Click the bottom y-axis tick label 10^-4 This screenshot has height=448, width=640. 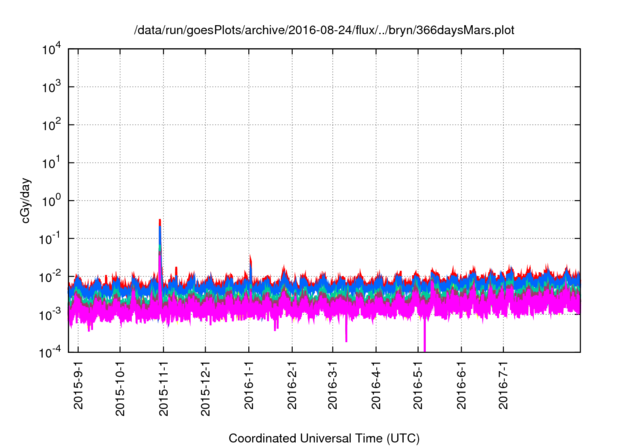click(50, 351)
